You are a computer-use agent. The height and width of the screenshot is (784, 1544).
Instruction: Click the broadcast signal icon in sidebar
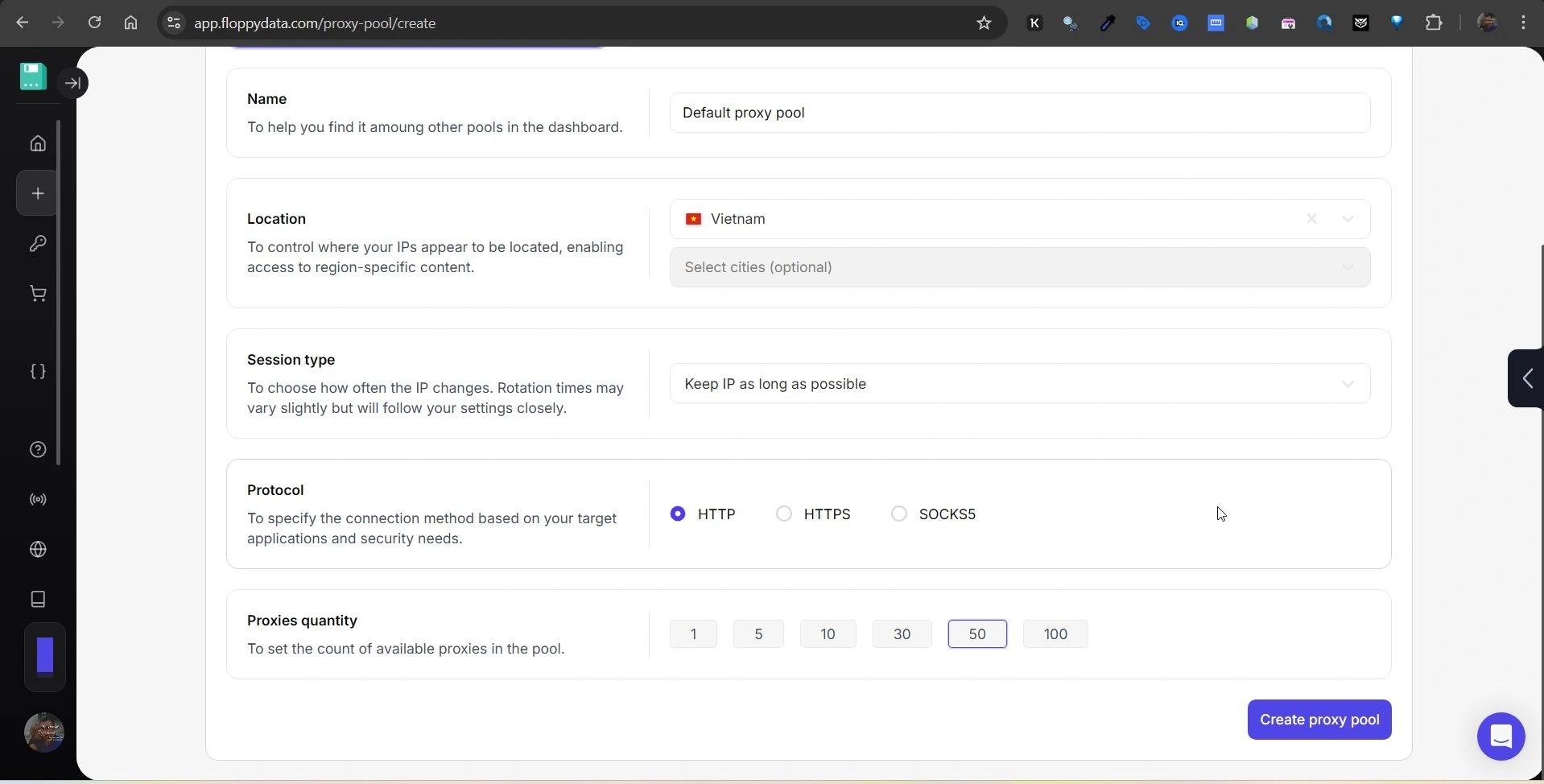(37, 499)
